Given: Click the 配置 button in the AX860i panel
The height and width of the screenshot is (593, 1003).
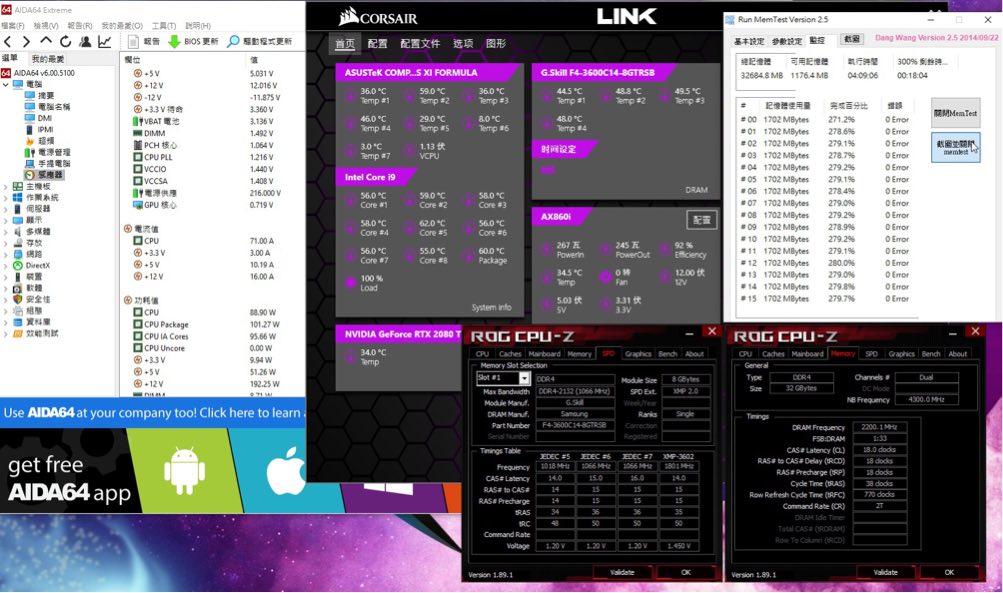Looking at the screenshot, I should [701, 219].
